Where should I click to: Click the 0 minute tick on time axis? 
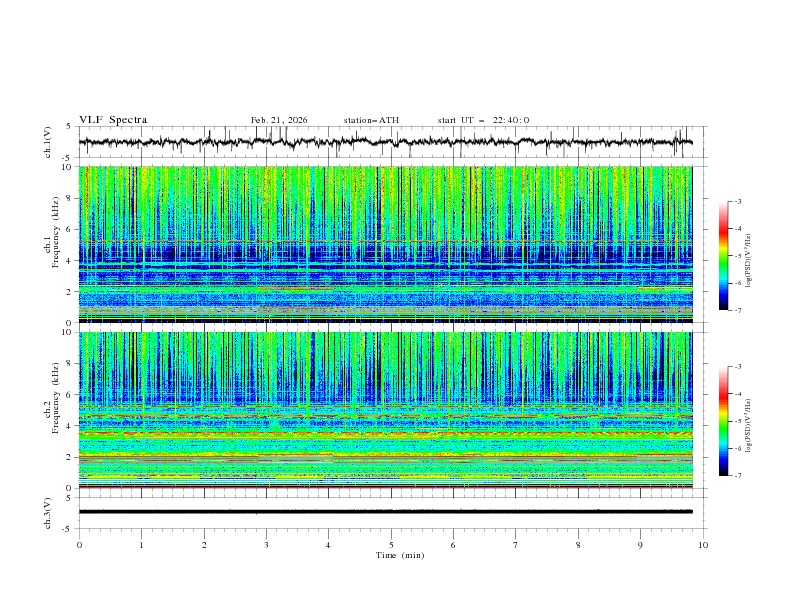79,544
